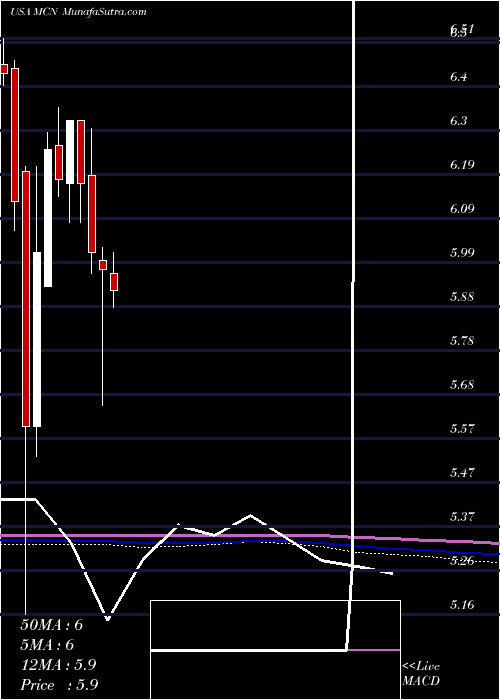Select the tallest red candlestick from 6.19 to 5.57
This screenshot has height=700, width=500.
pyautogui.click(x=26, y=299)
